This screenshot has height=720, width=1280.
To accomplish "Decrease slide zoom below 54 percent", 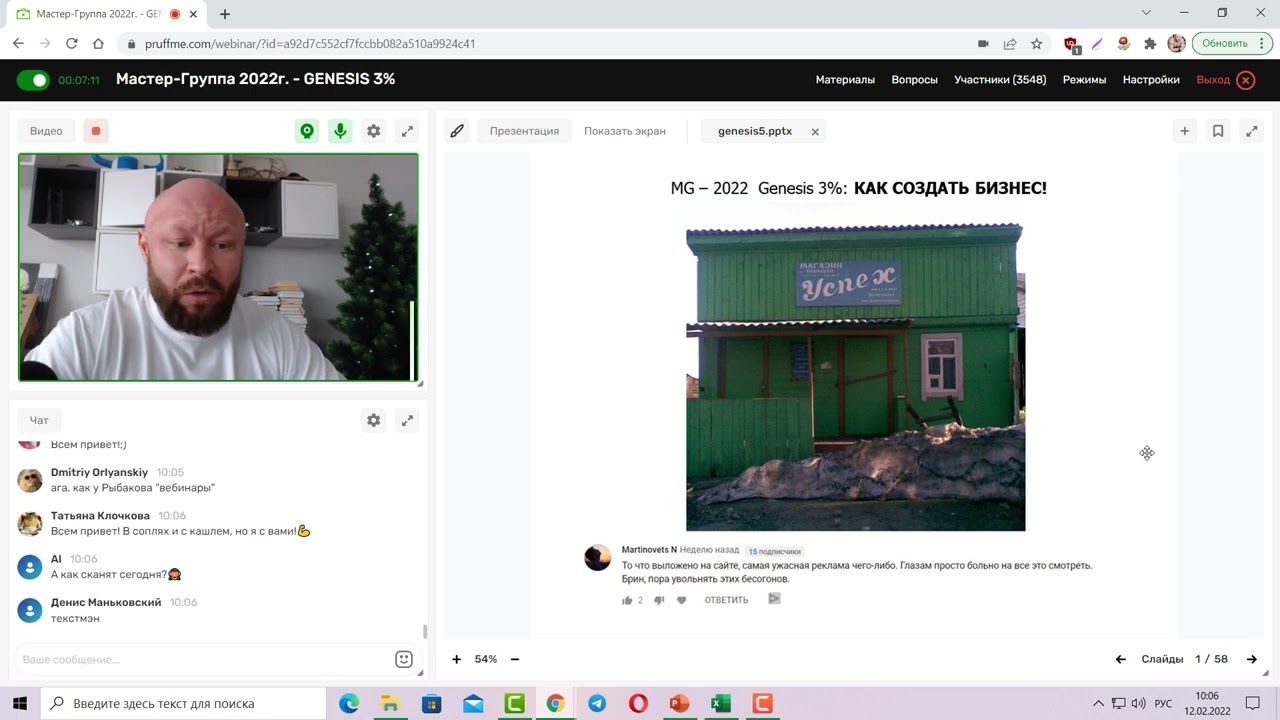I will [514, 659].
